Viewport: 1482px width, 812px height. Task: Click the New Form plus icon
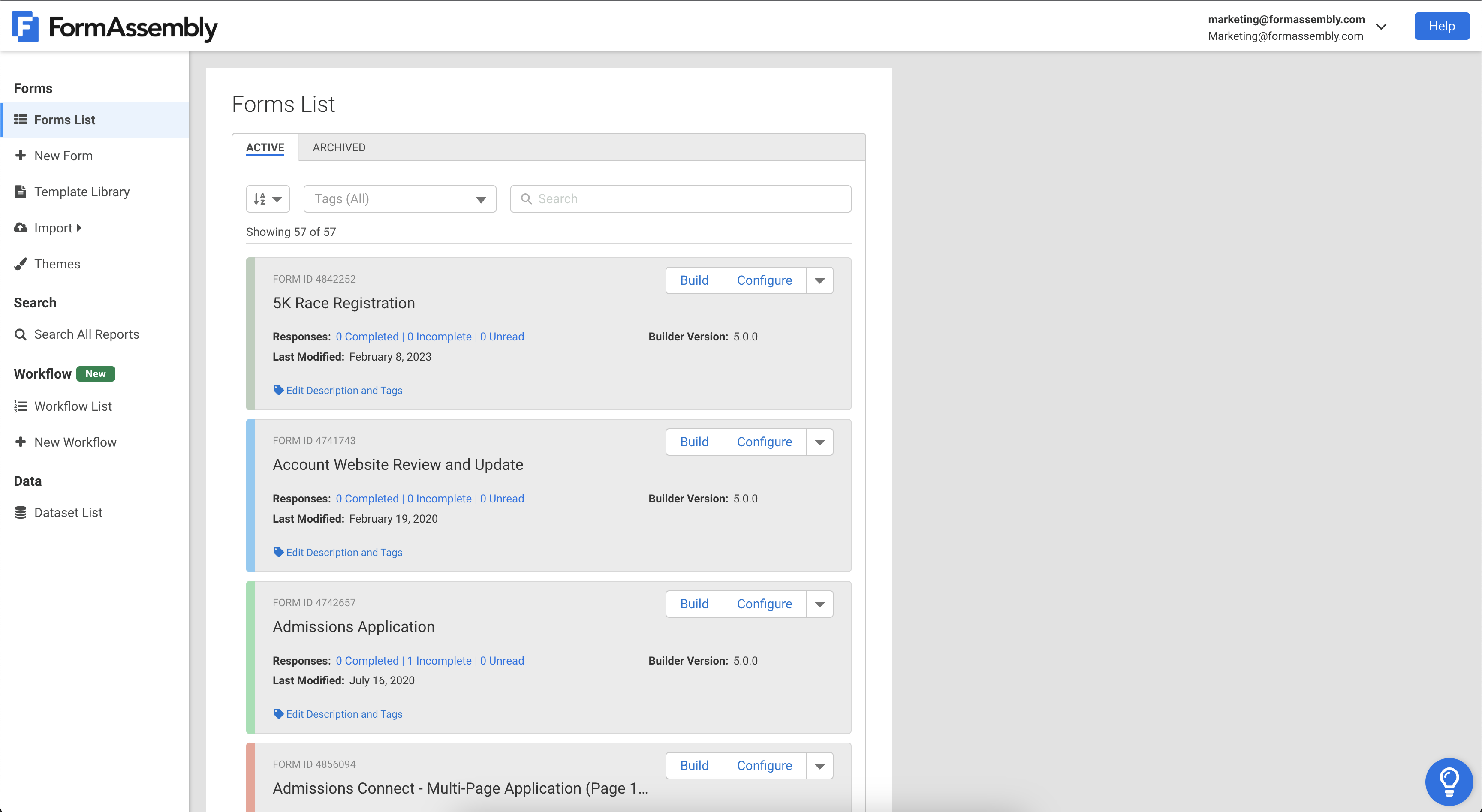coord(21,156)
